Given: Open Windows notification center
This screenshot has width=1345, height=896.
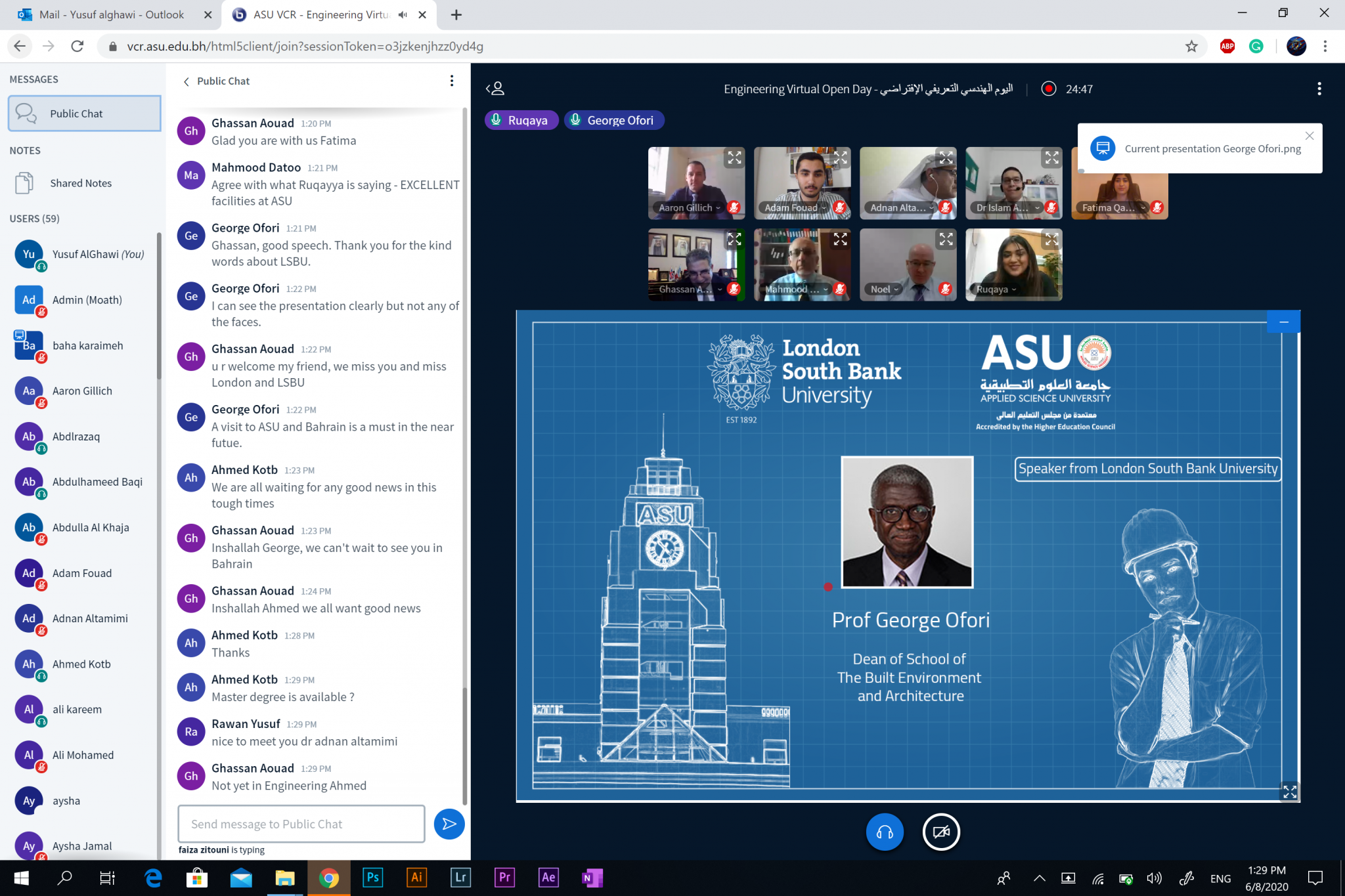Looking at the screenshot, I should (1315, 878).
